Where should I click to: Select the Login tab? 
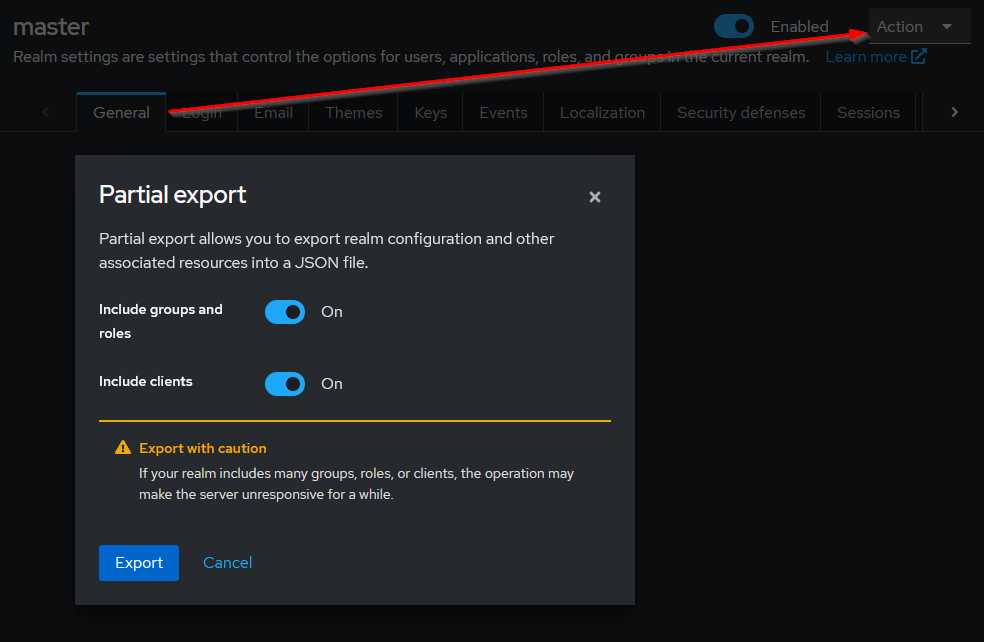201,112
